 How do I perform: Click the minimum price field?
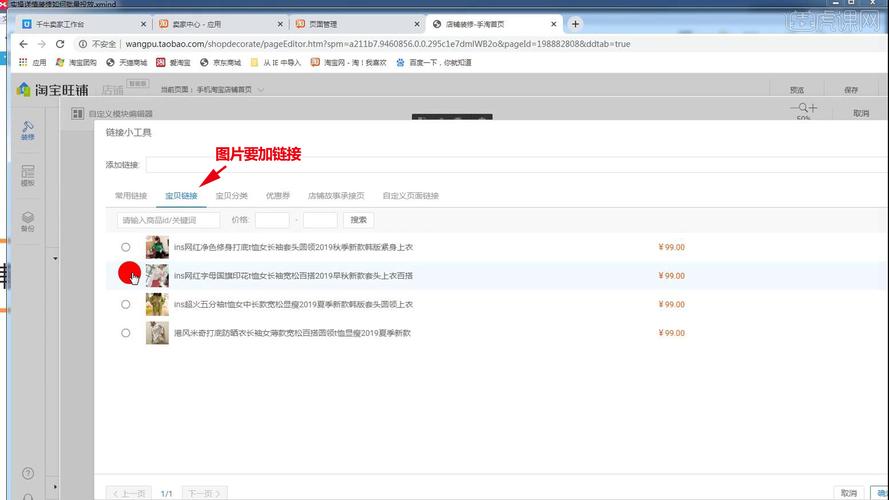272,220
